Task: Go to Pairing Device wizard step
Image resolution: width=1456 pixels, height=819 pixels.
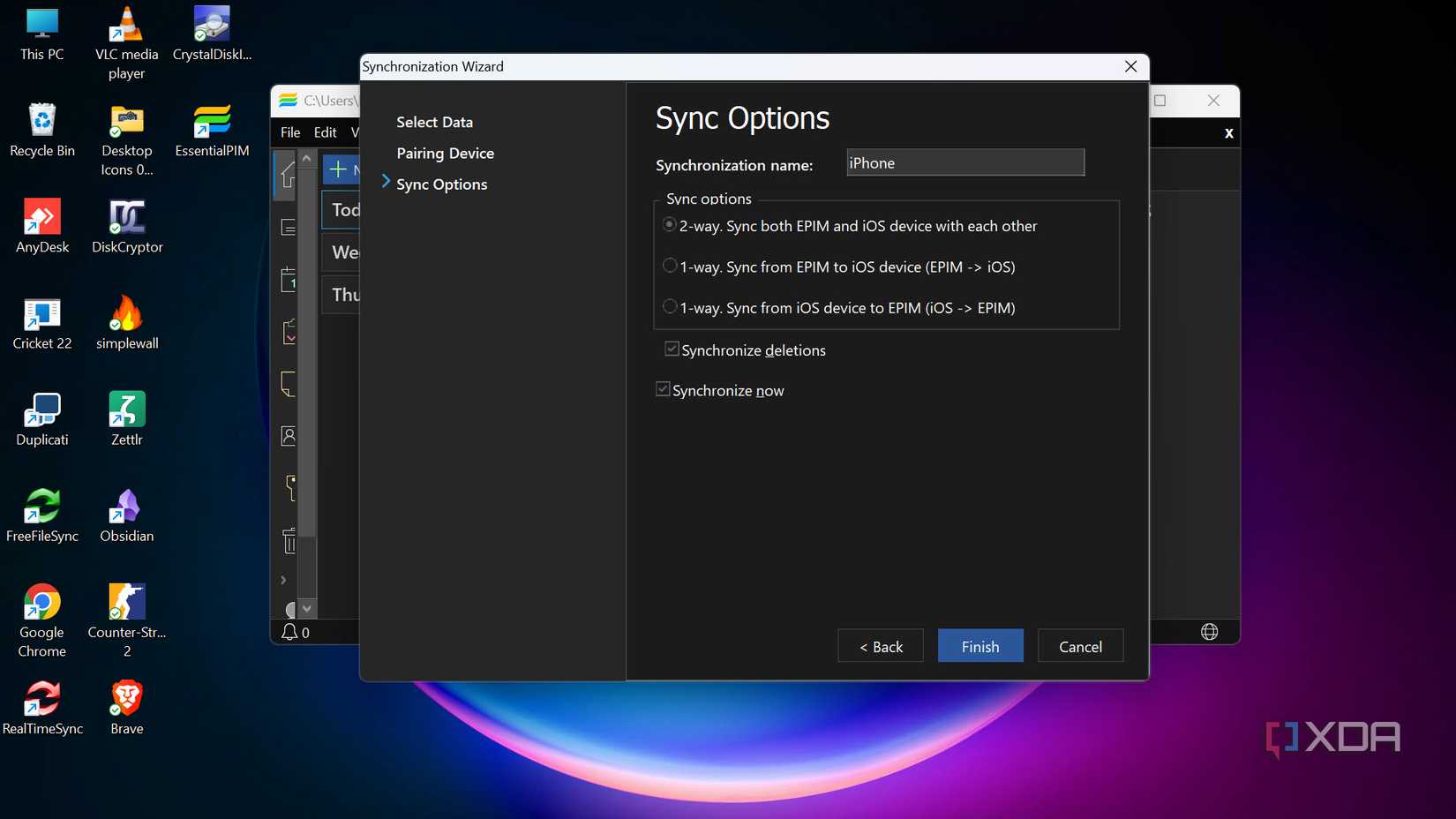Action: (445, 154)
